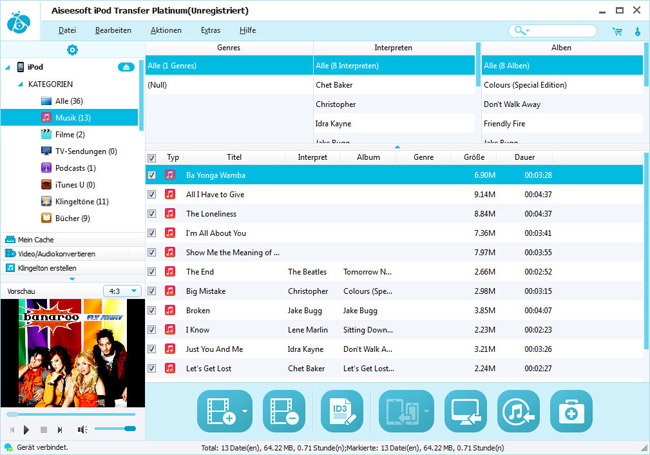Click the stop button in preview

(44, 430)
